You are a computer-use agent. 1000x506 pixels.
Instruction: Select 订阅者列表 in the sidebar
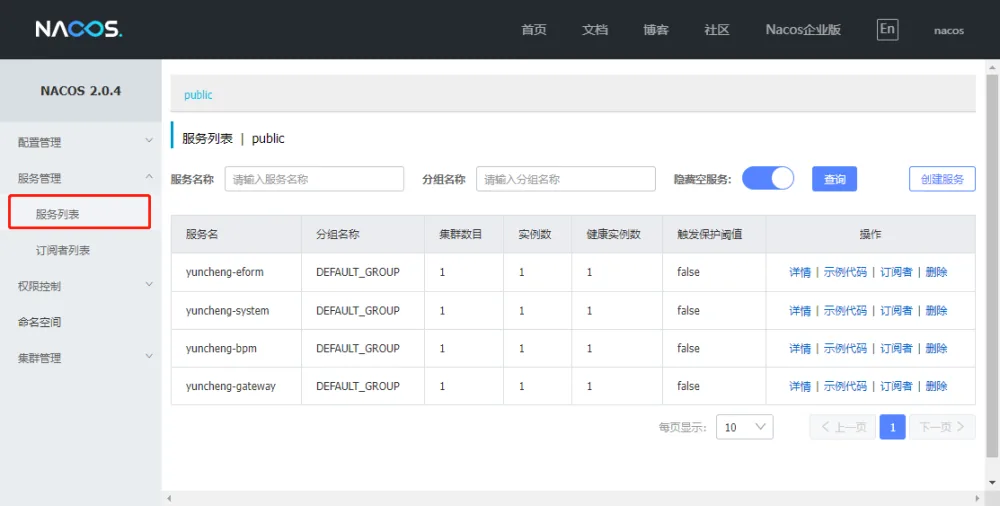pos(62,250)
